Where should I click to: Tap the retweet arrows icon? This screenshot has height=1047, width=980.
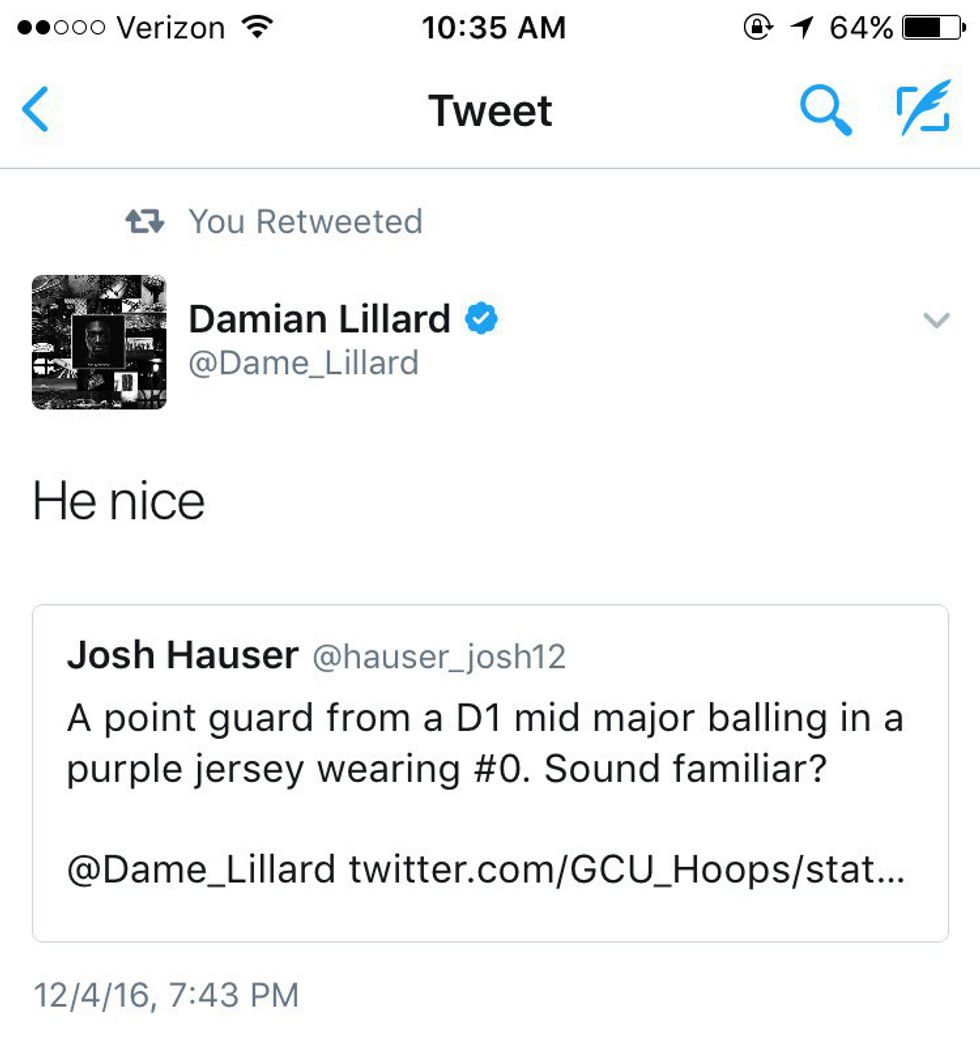point(146,221)
